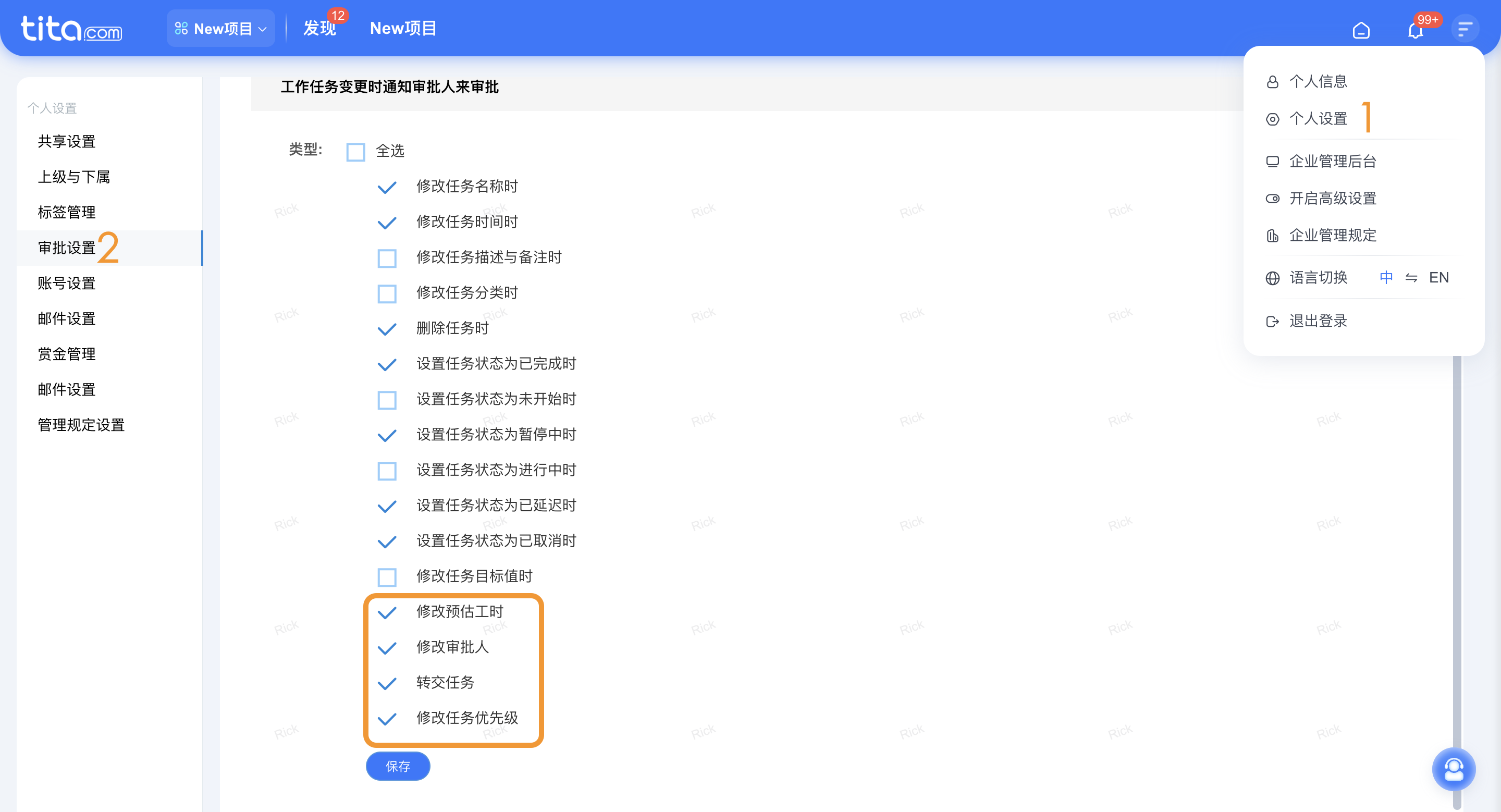The image size is (1501, 812).
Task: Click New项目 header link next to 发现
Action: [403, 29]
